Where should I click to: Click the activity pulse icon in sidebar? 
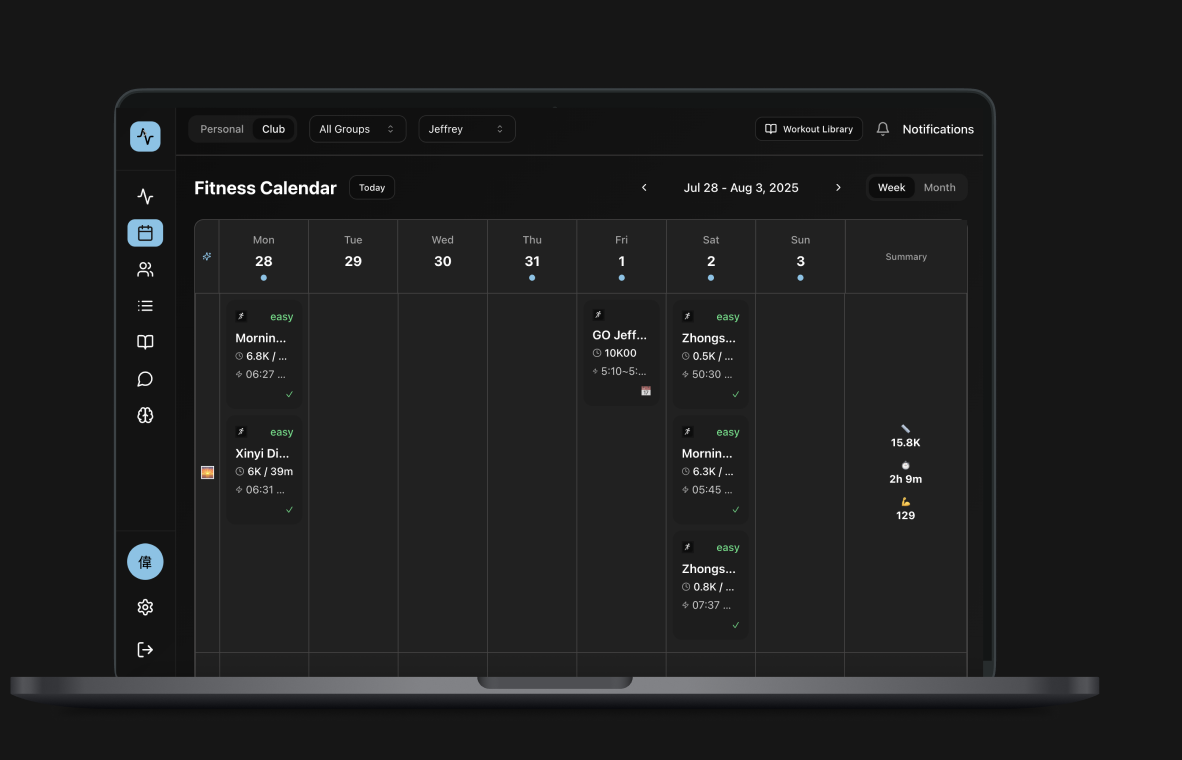pyautogui.click(x=145, y=196)
